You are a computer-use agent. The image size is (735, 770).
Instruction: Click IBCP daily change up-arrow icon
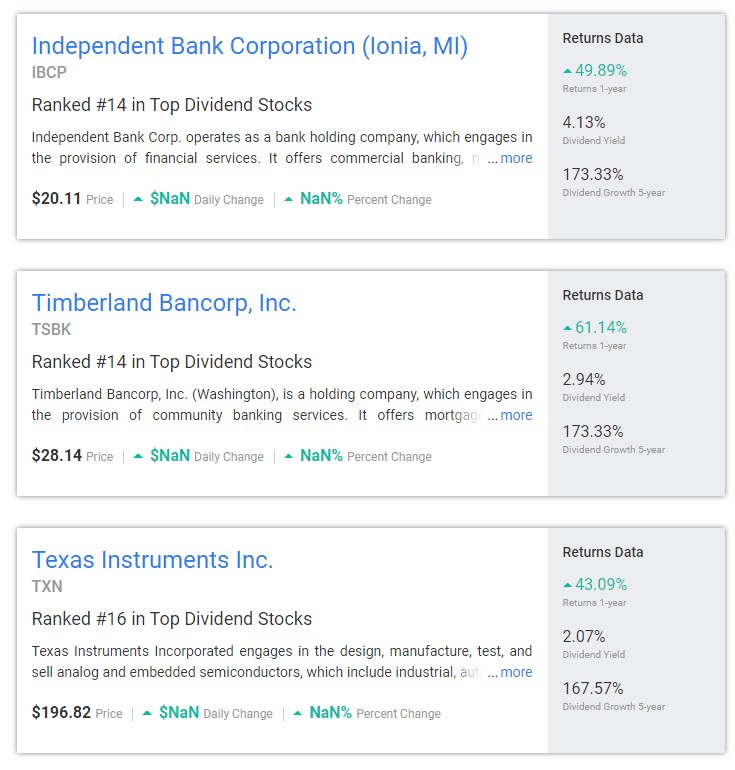[x=138, y=199]
